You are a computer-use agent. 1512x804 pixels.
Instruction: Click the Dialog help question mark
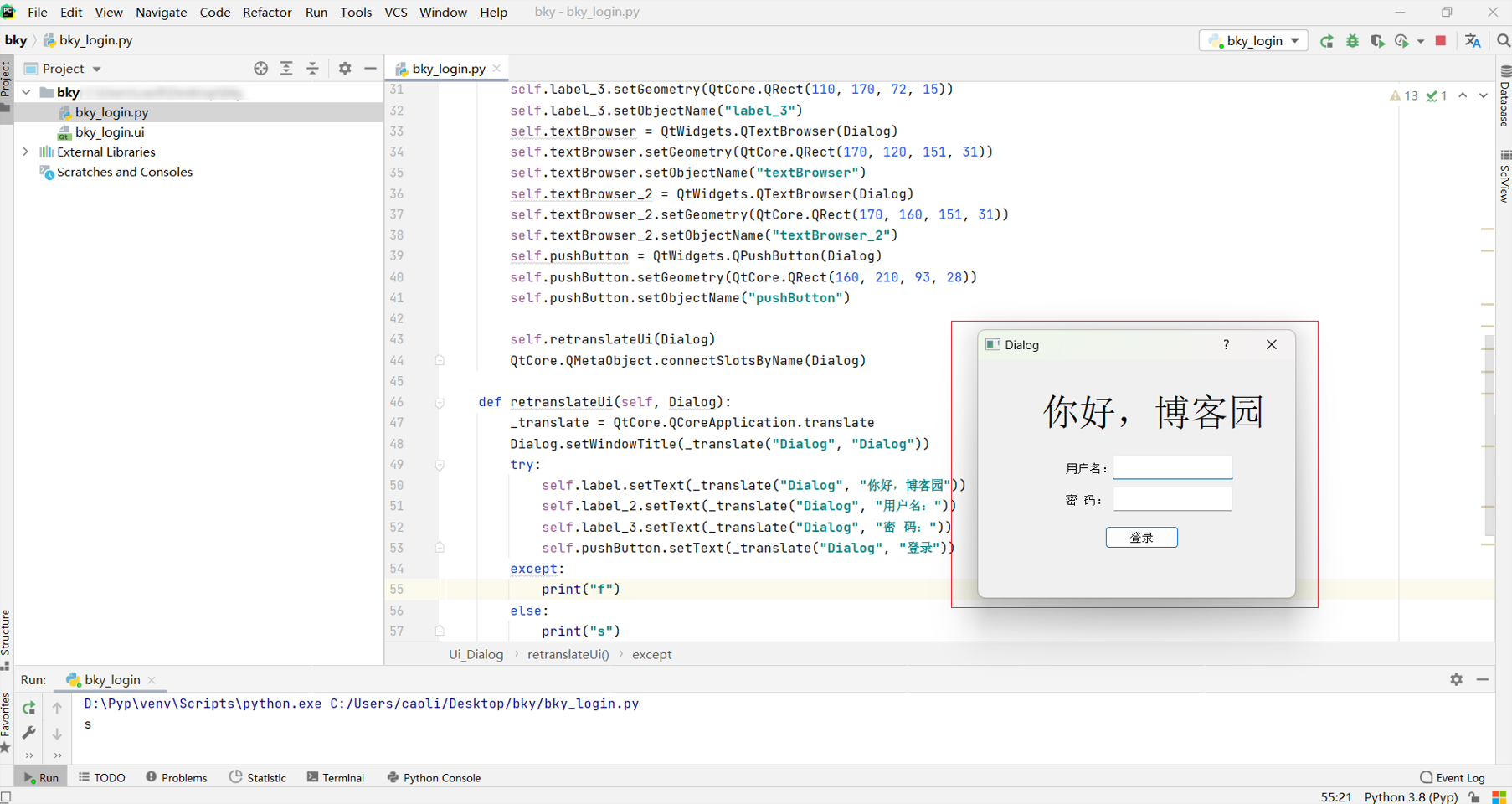[1226, 344]
